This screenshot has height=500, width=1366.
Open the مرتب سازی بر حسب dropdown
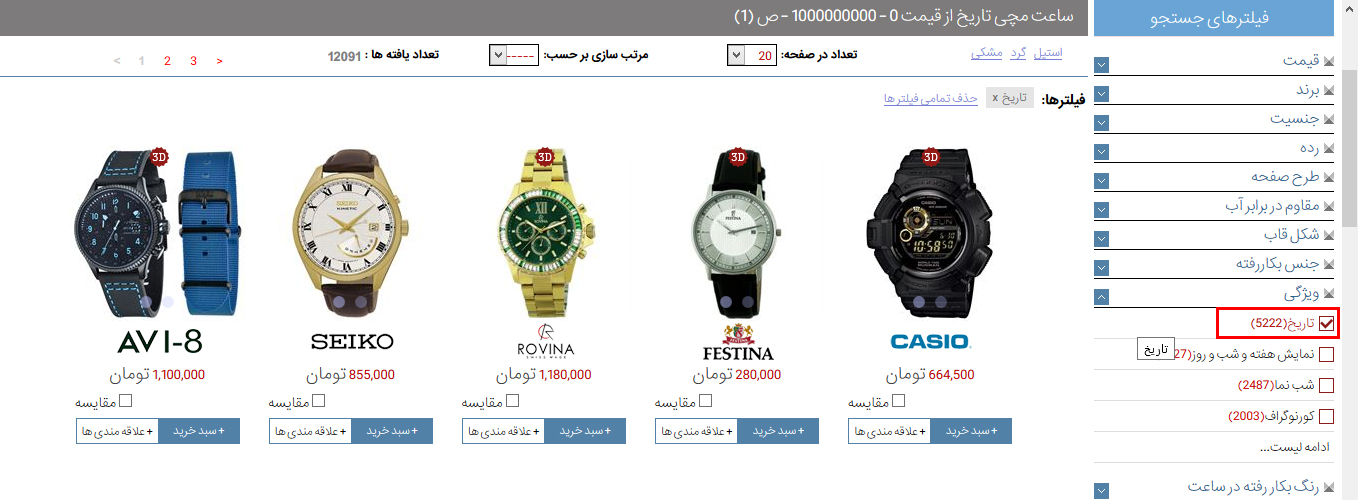[x=516, y=55]
